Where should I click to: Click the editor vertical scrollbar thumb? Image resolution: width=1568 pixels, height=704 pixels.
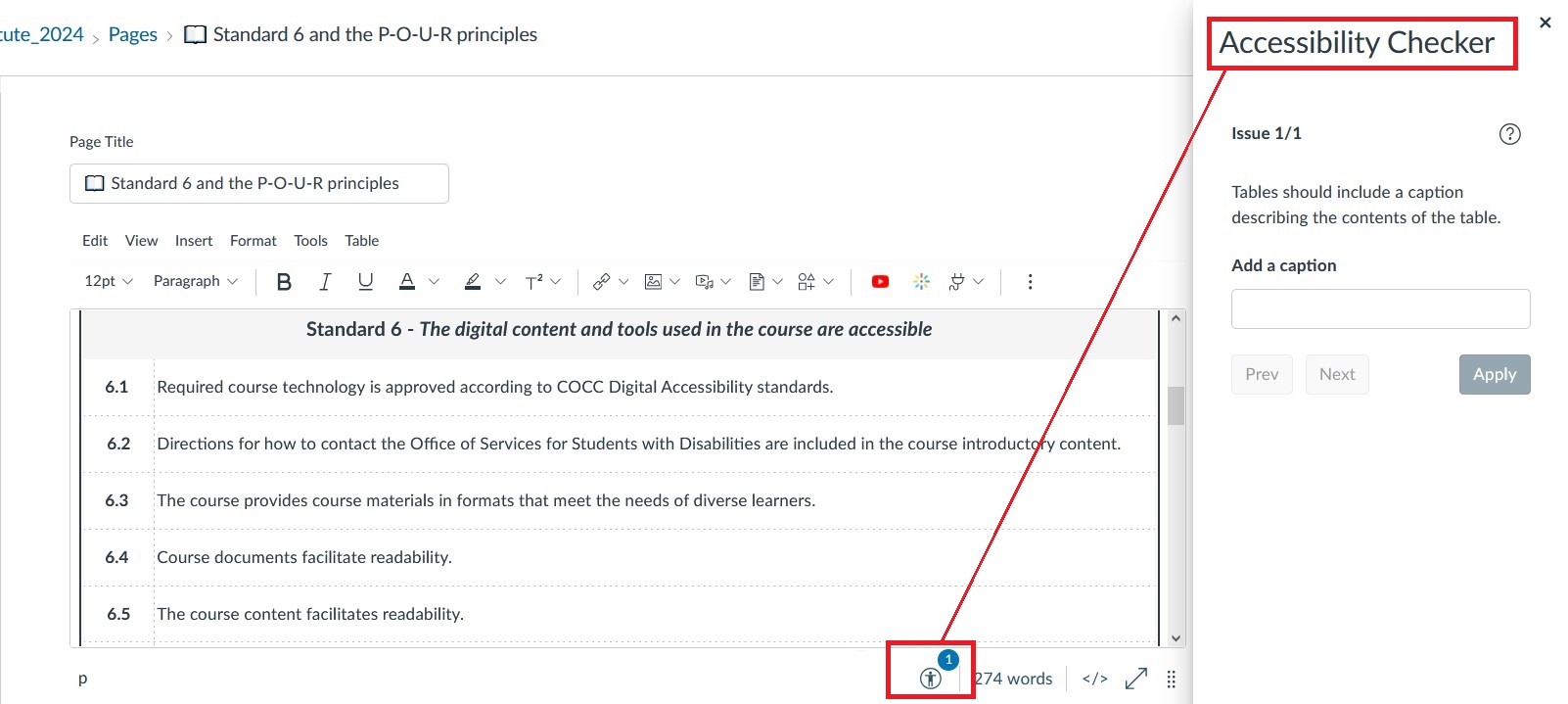1176,405
